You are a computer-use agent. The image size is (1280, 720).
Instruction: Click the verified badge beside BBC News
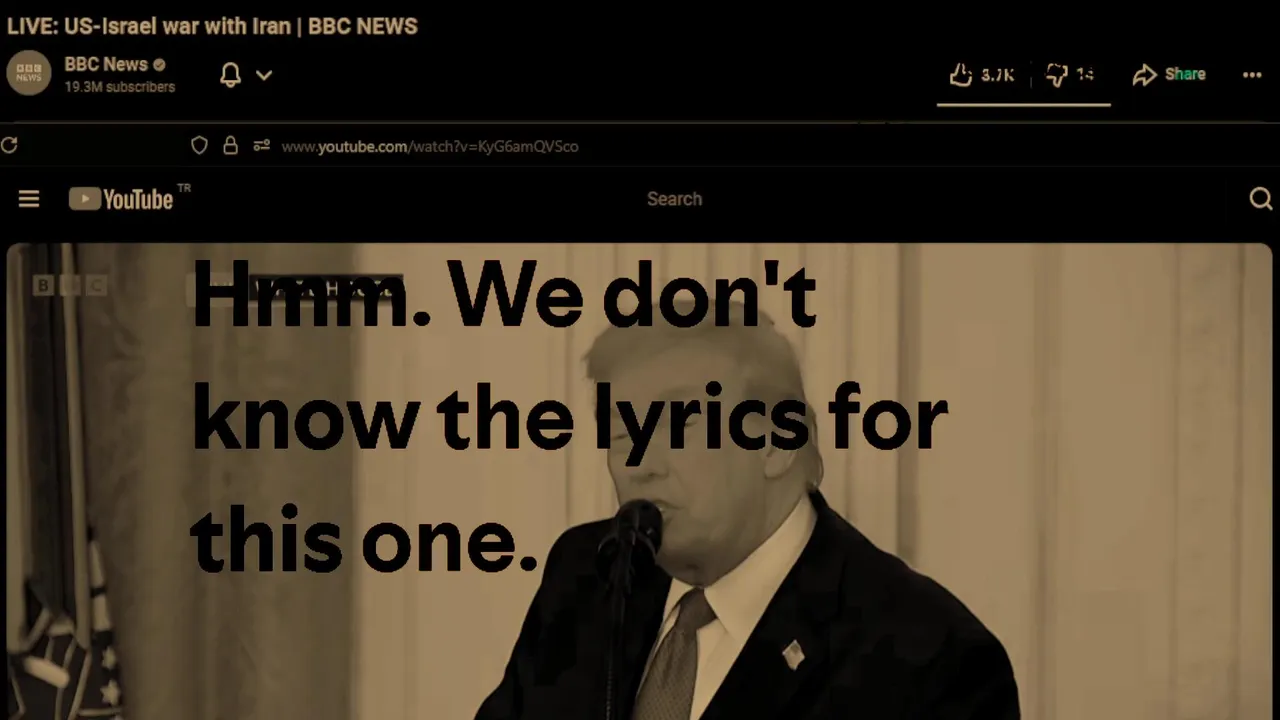(159, 64)
